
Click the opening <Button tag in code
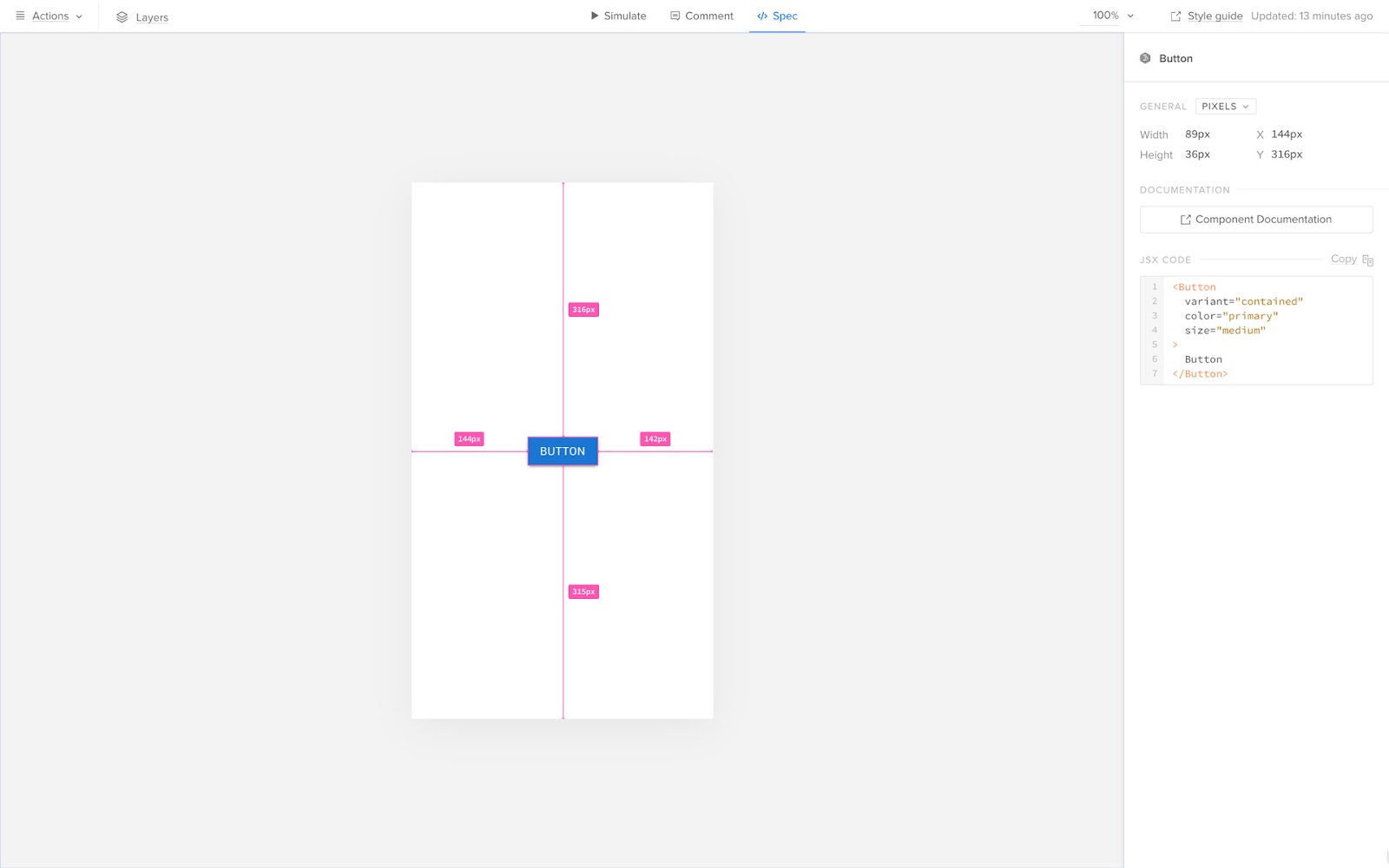click(x=1194, y=287)
